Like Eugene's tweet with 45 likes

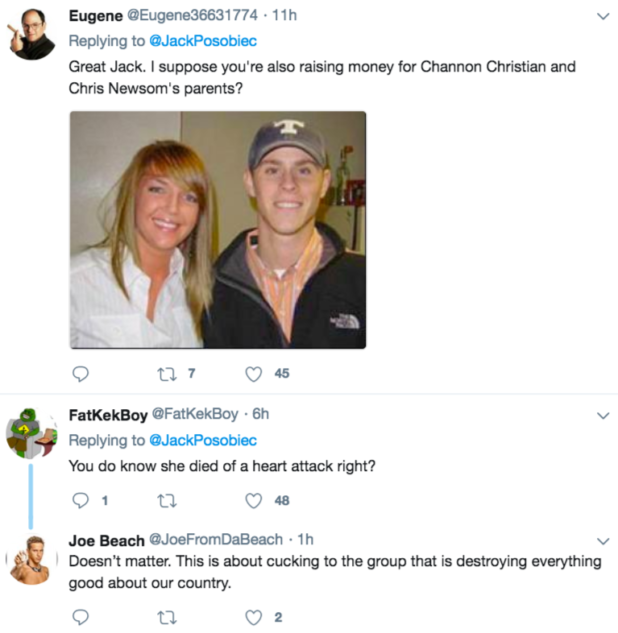(254, 374)
